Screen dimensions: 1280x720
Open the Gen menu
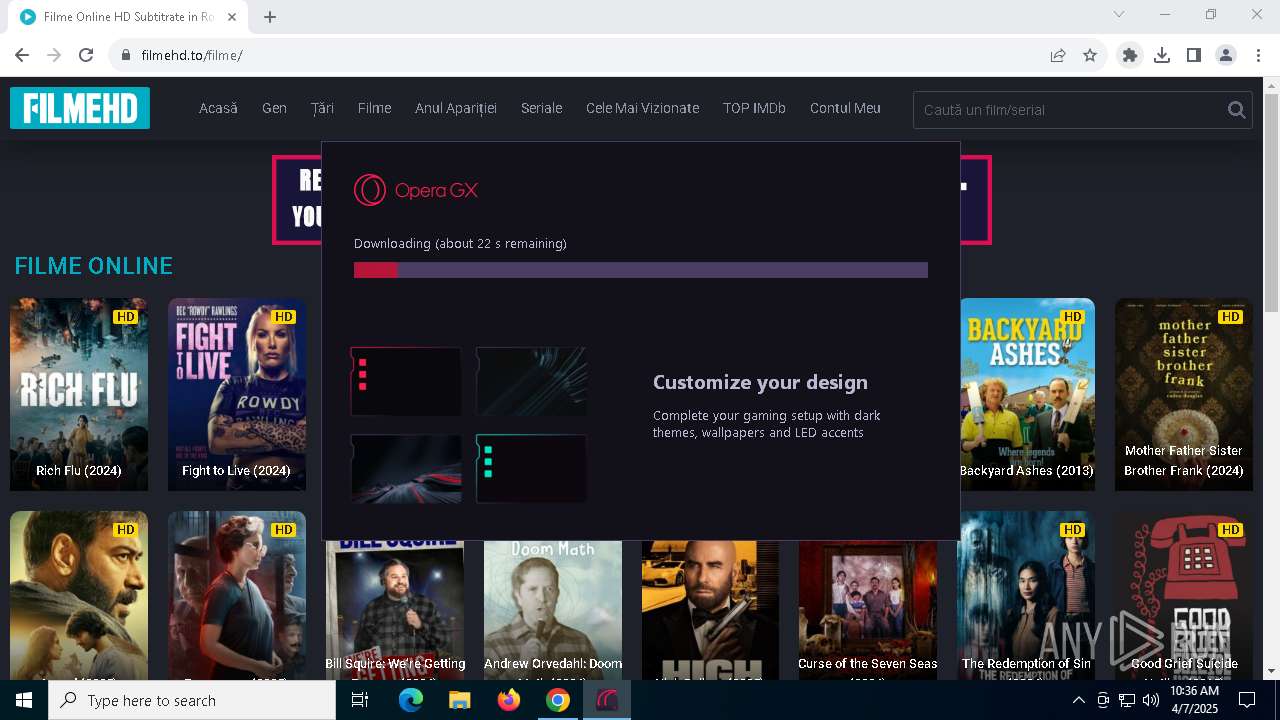(x=274, y=108)
